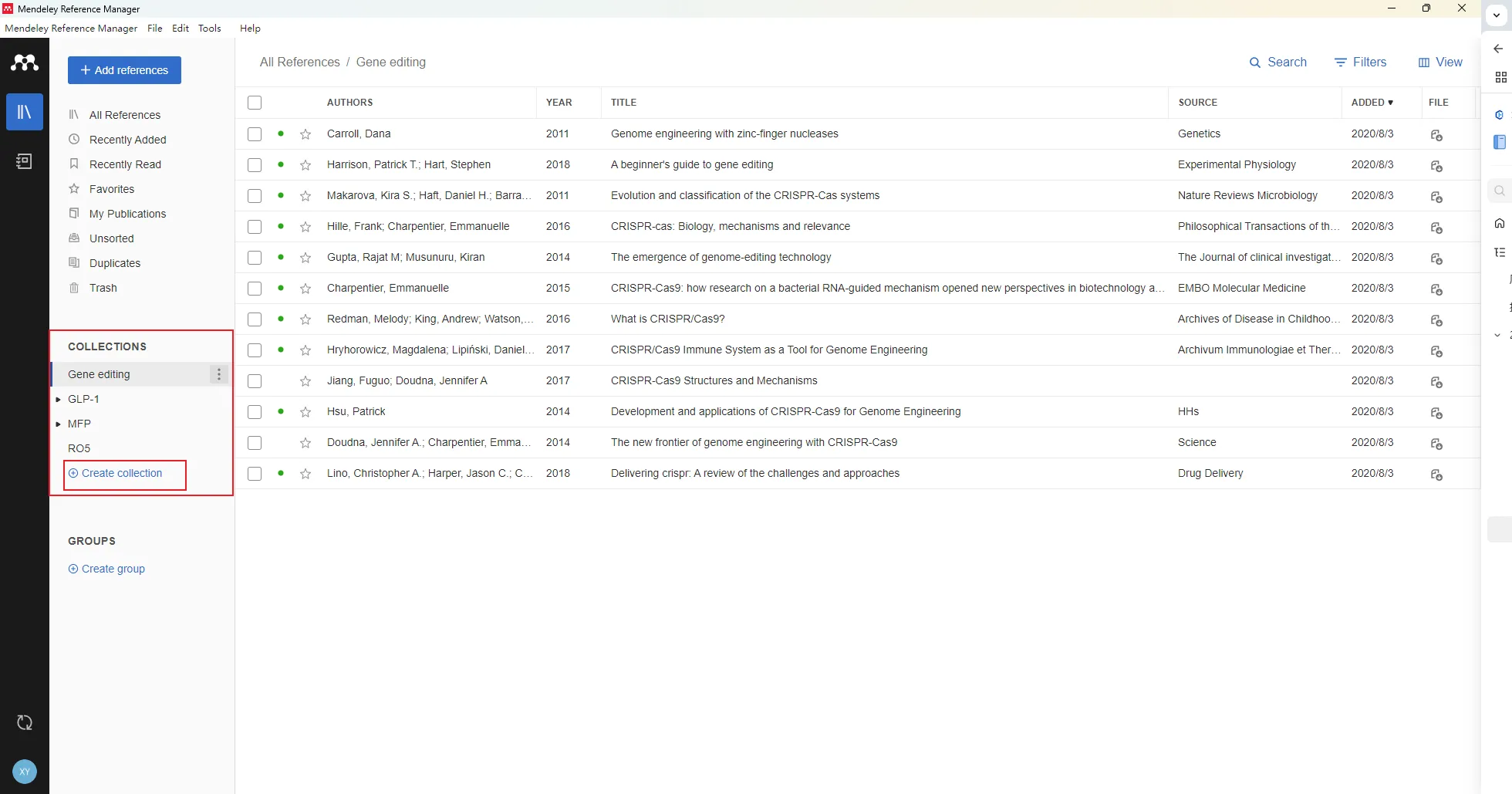The width and height of the screenshot is (1512, 794).
Task: Expand the GLP-1 collection
Action: pyautogui.click(x=59, y=400)
